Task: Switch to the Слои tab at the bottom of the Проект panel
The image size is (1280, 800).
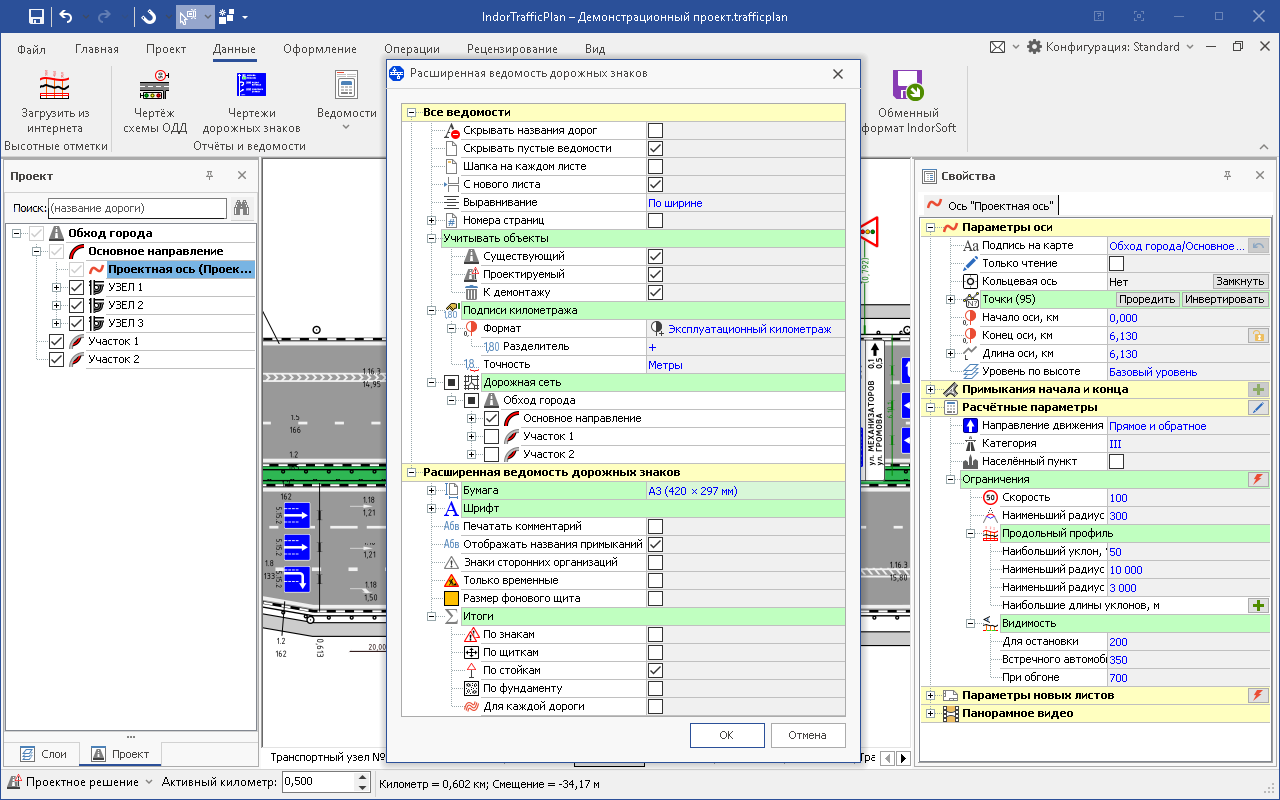Action: 43,754
